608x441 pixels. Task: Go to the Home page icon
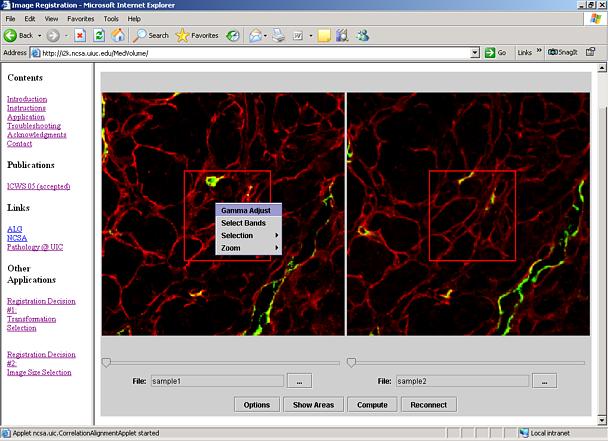118,35
